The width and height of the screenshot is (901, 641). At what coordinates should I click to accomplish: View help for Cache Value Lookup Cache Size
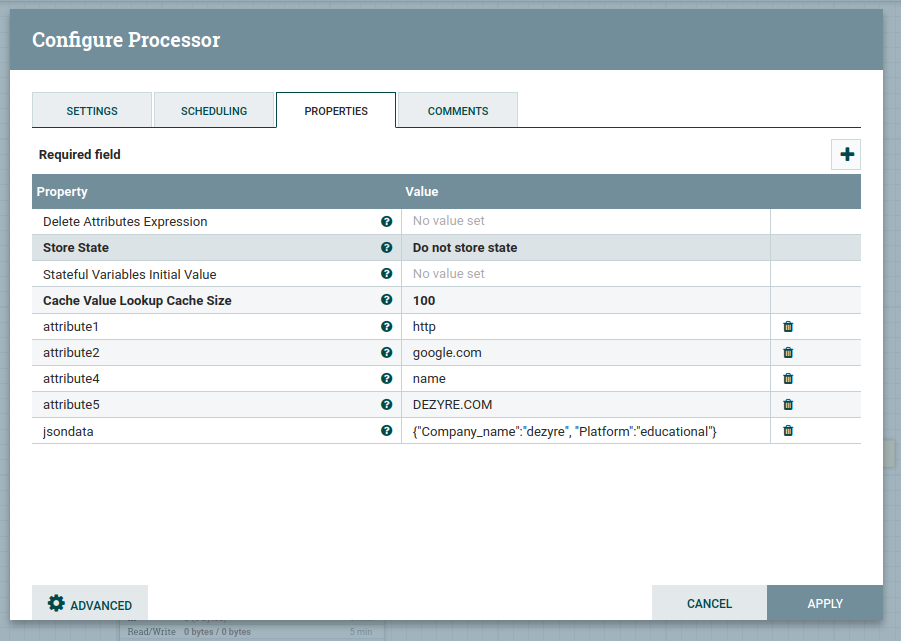tap(387, 299)
